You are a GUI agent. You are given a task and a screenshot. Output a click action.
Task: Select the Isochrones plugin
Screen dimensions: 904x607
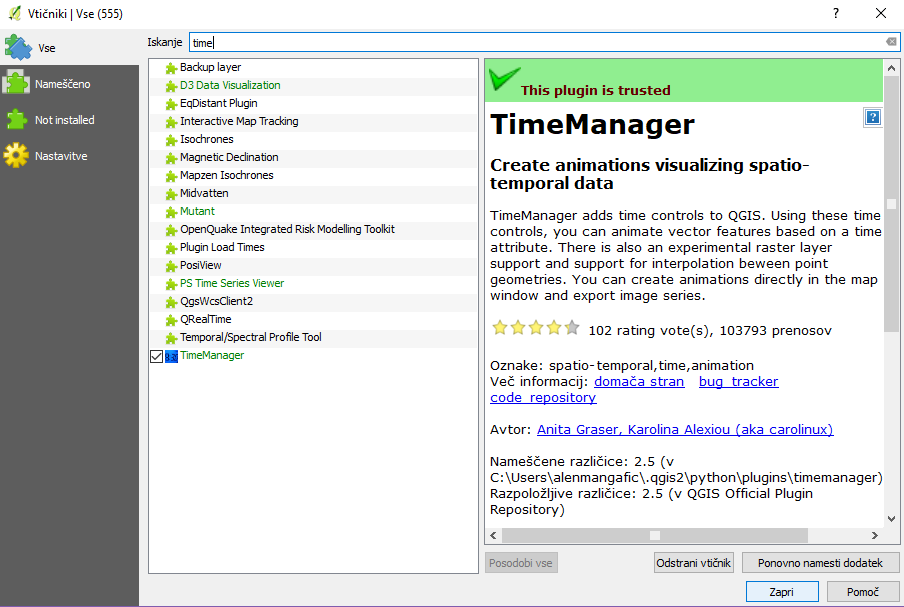[x=313, y=139]
